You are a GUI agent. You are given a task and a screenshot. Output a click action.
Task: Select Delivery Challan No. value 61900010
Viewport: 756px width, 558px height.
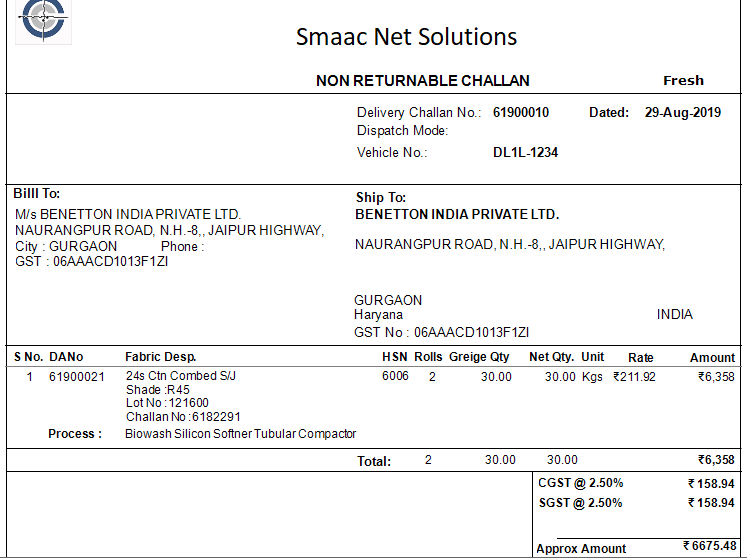(x=521, y=112)
